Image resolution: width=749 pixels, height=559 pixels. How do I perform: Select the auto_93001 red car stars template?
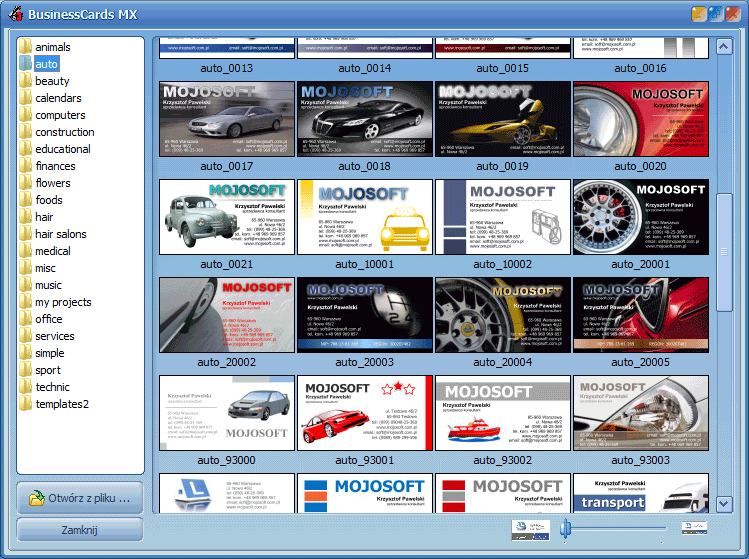point(365,413)
